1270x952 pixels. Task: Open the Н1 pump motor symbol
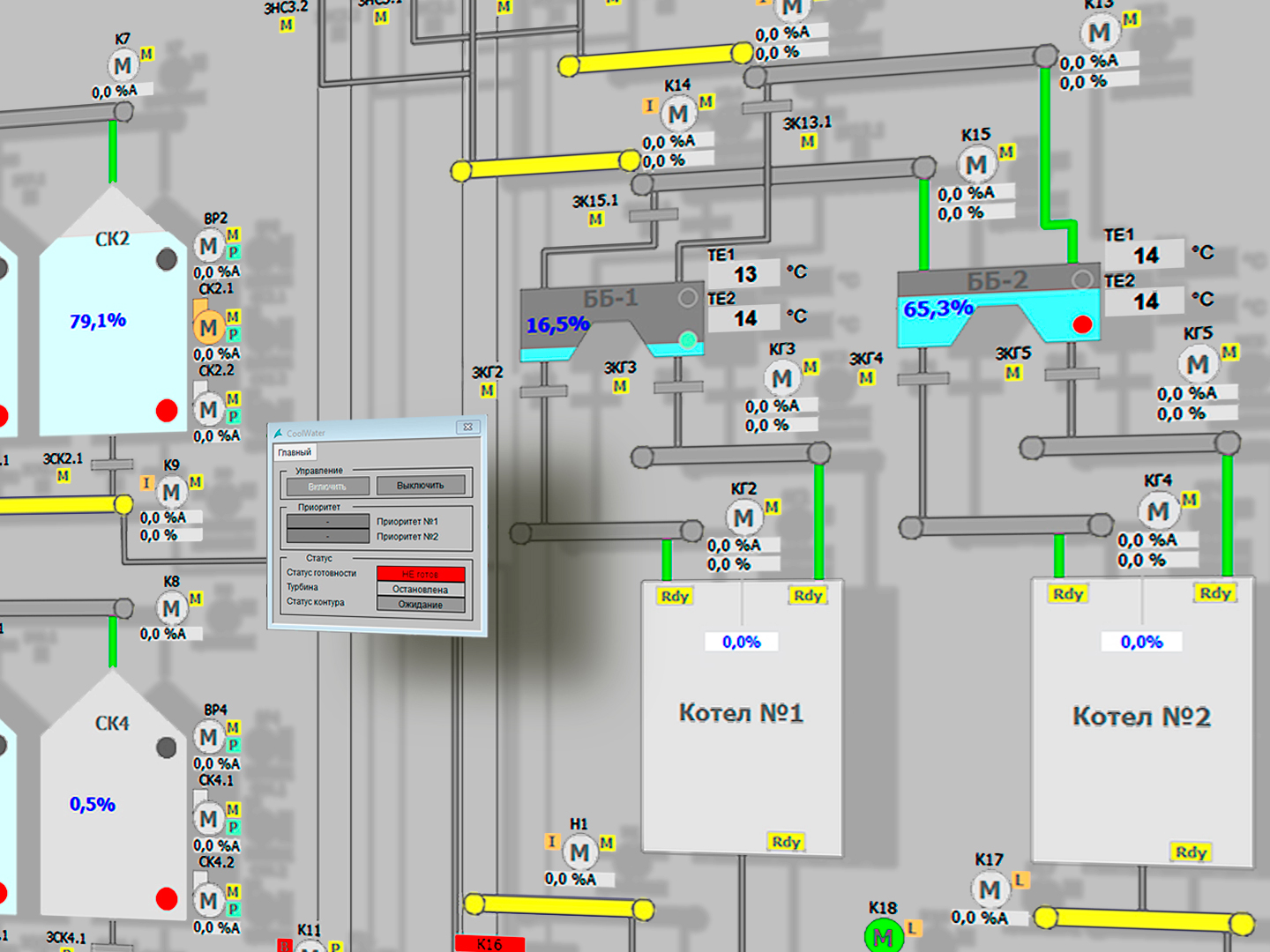(x=579, y=852)
